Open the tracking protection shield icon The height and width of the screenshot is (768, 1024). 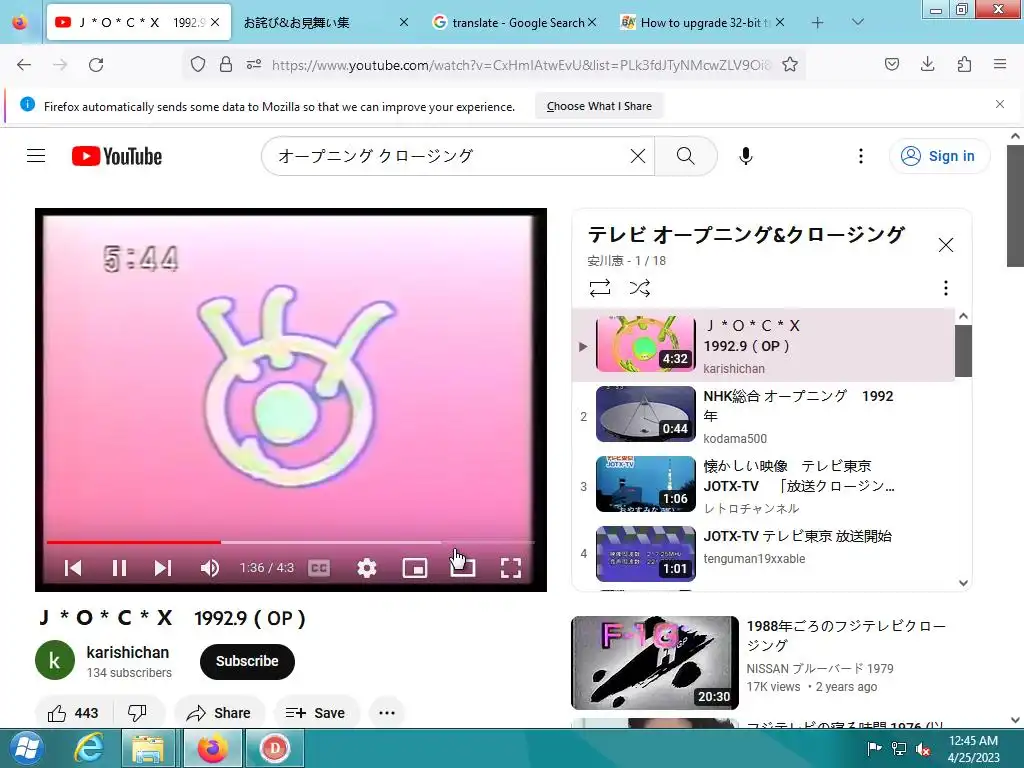click(x=198, y=64)
